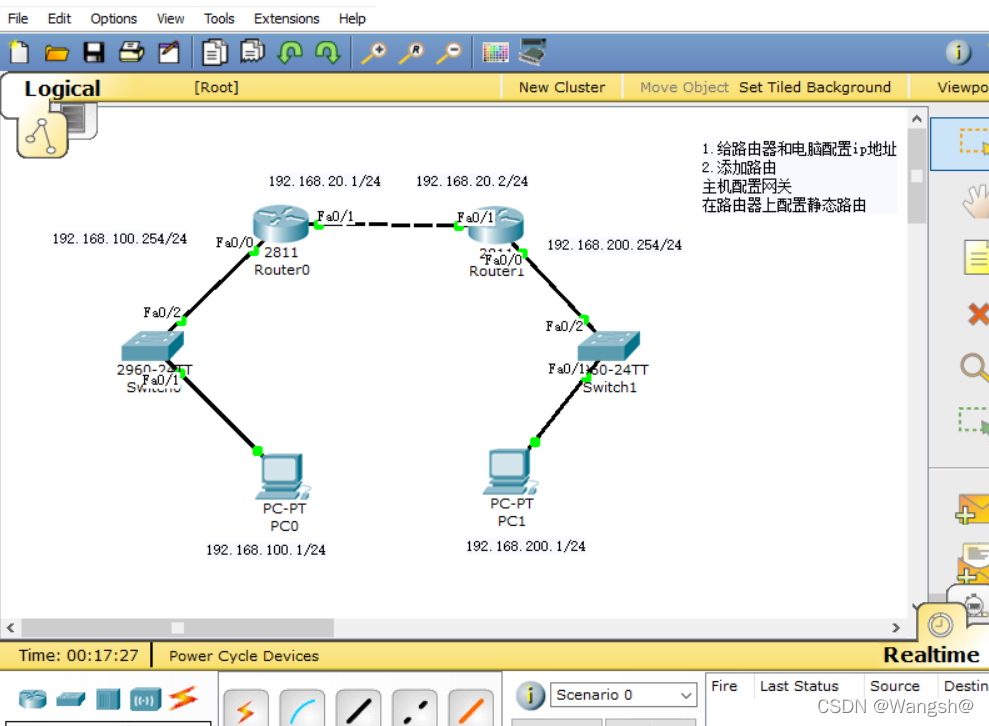The width and height of the screenshot is (989, 726).
Task: Click the Zoom In magnifier icon
Action: 373,52
